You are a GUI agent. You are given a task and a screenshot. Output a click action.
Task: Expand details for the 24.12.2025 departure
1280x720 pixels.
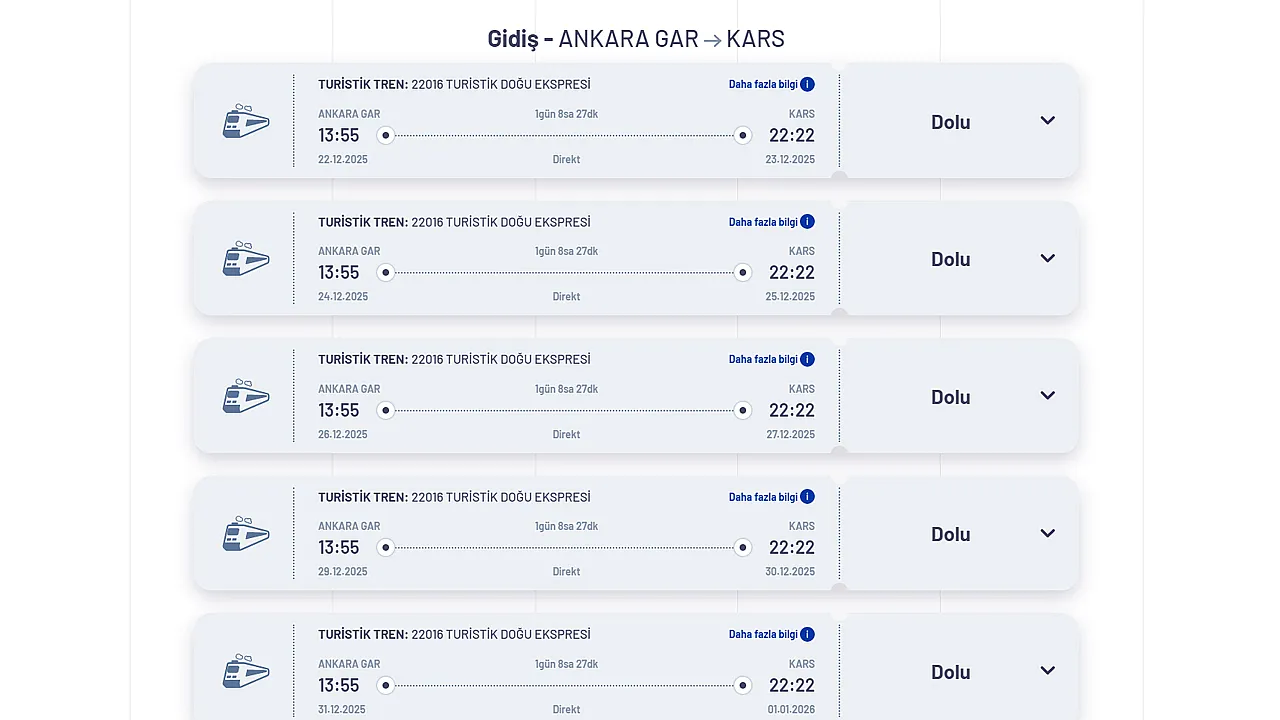coord(1047,258)
